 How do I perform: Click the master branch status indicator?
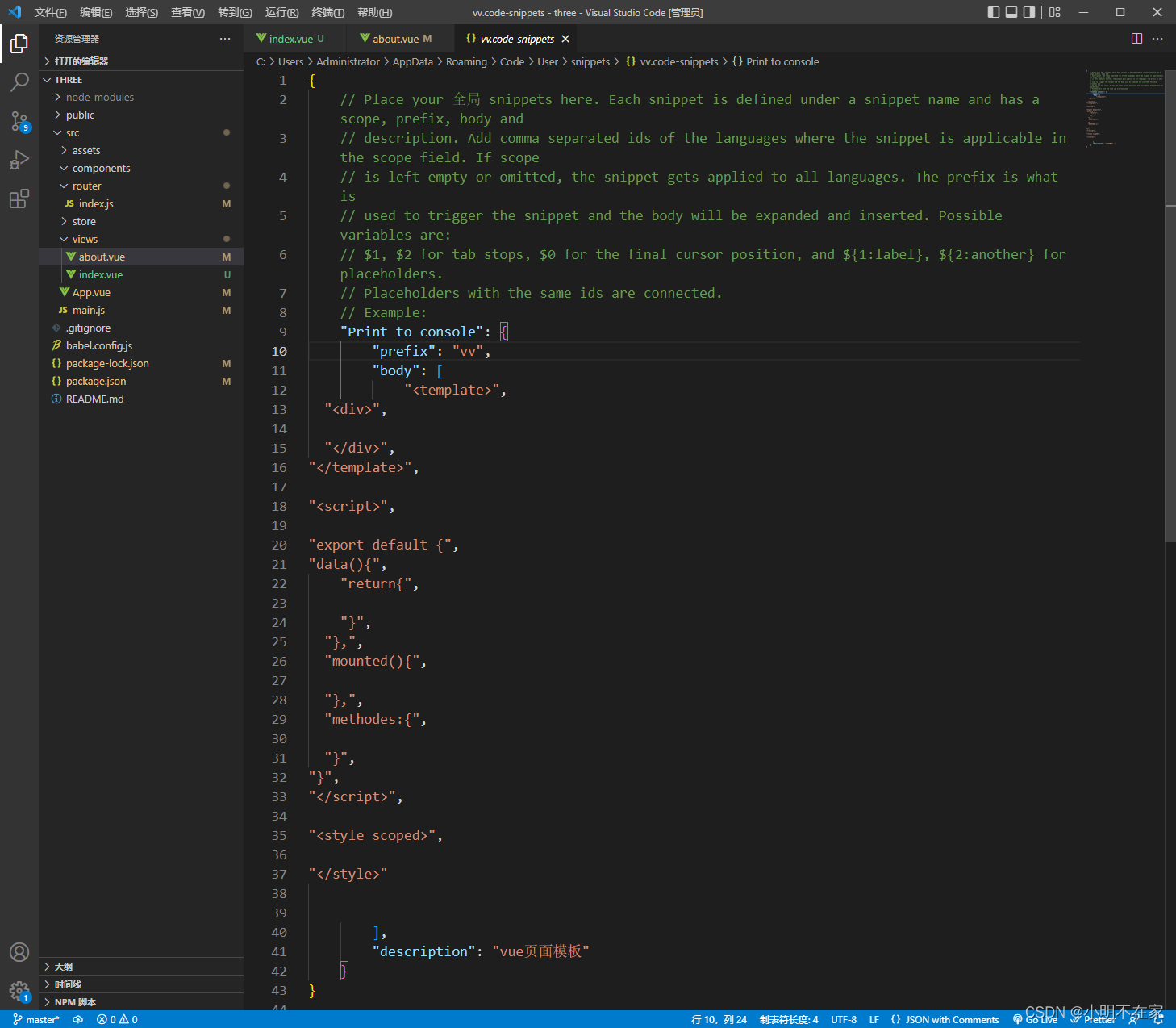click(36, 1019)
